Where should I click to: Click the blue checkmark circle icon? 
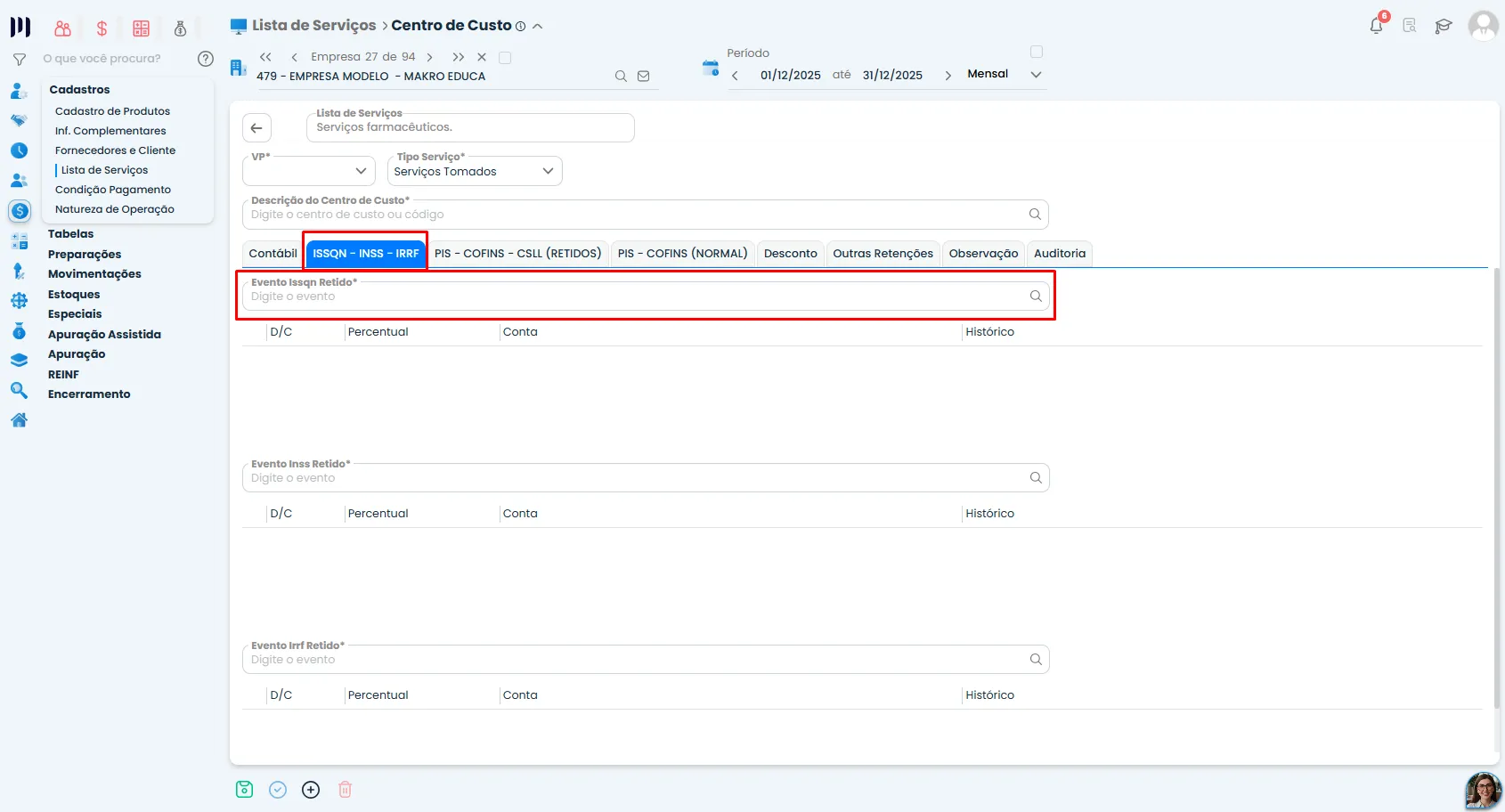coord(278,790)
